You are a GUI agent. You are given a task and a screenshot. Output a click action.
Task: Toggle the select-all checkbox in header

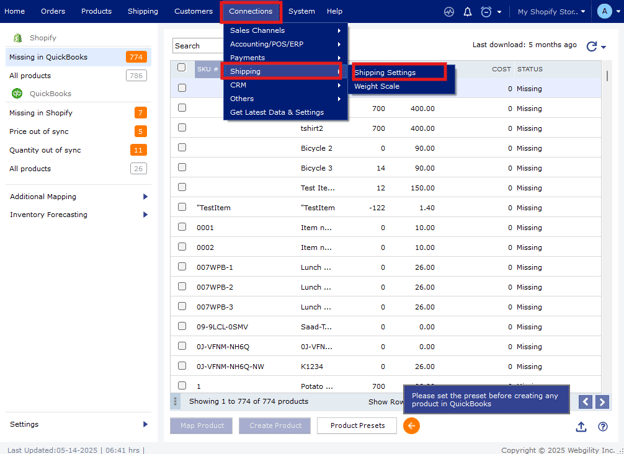[181, 68]
